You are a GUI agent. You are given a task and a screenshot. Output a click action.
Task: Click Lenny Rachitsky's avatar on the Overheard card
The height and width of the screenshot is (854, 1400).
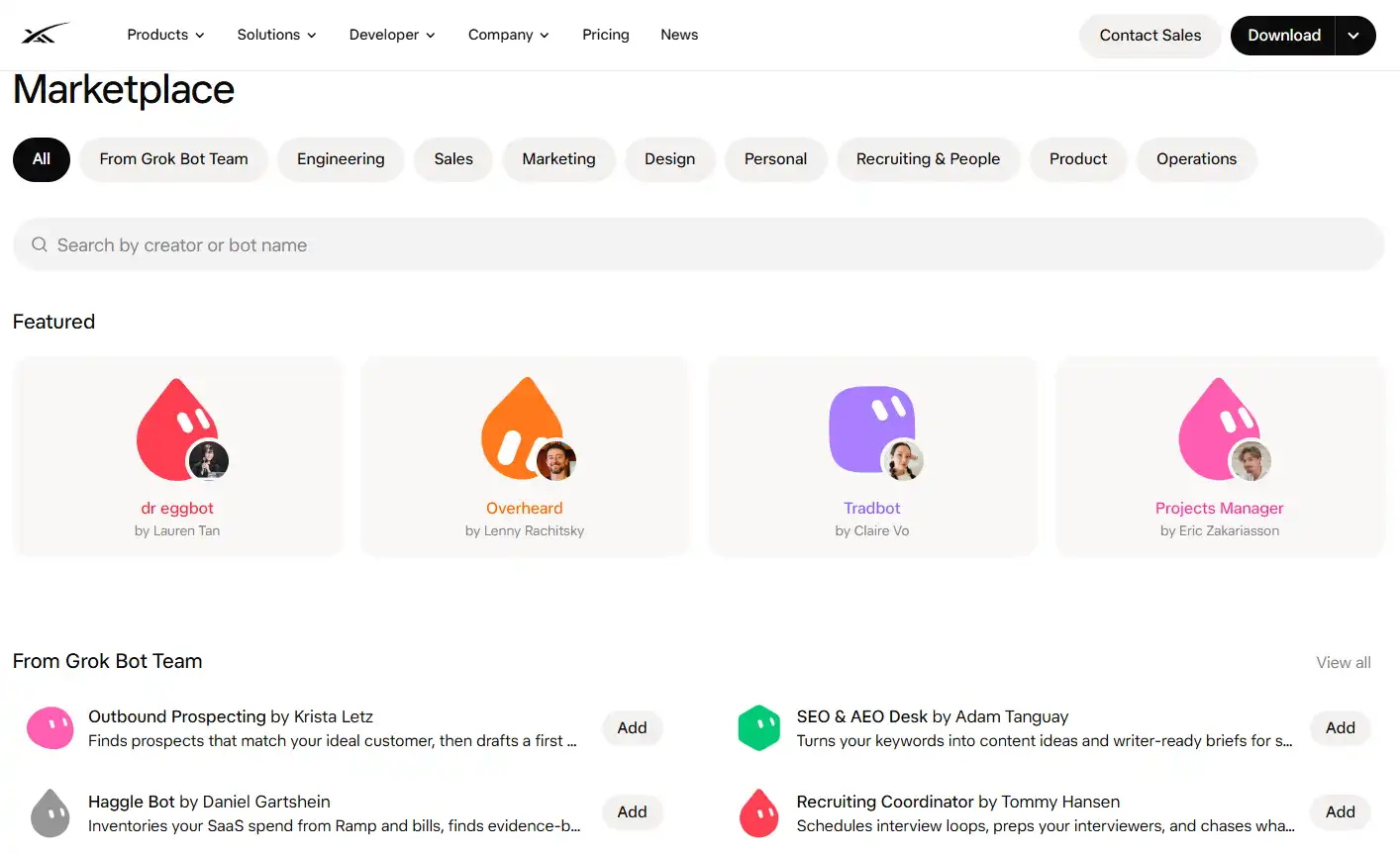[556, 460]
